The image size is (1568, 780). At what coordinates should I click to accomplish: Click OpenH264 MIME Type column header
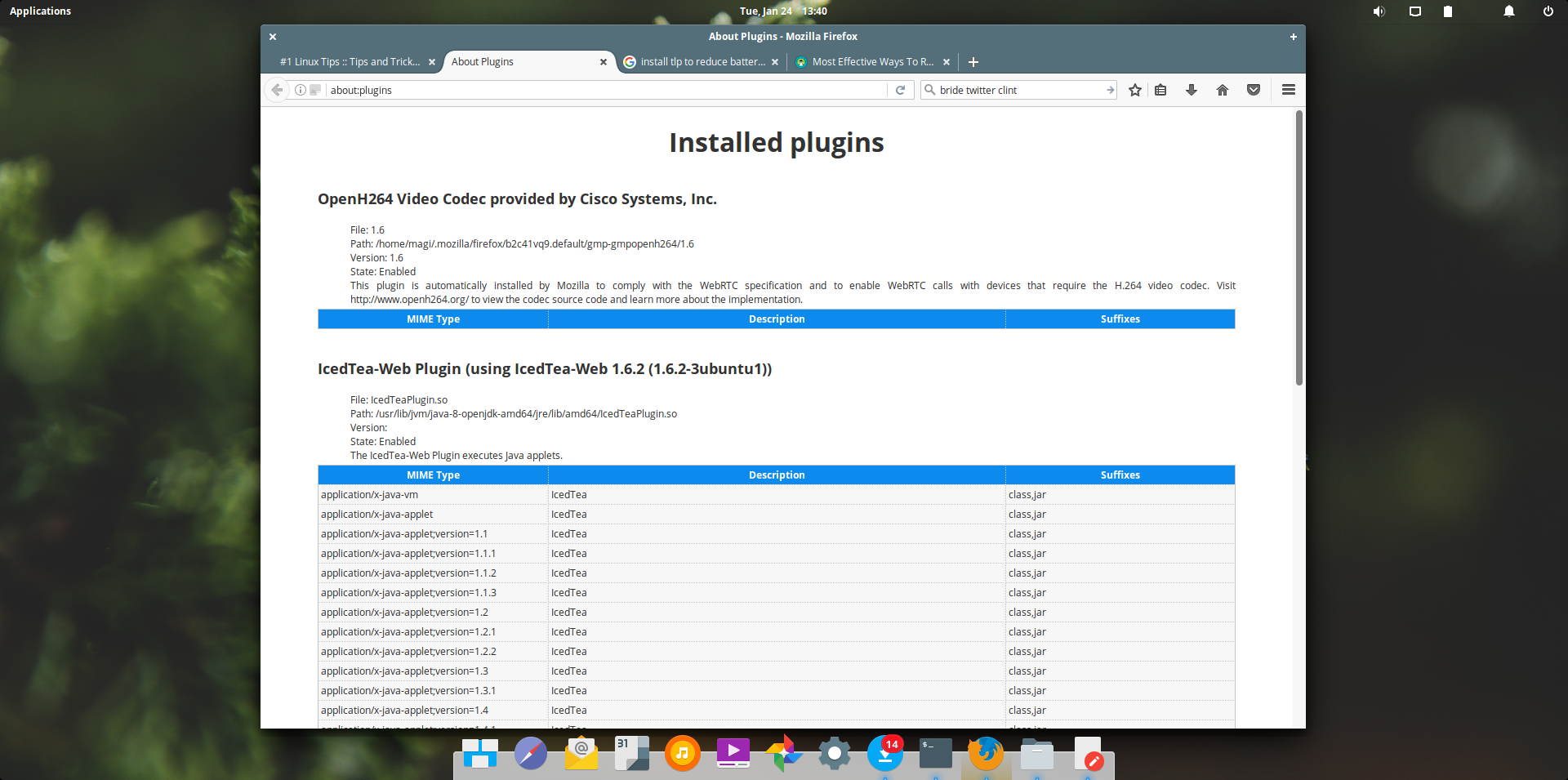tap(433, 319)
